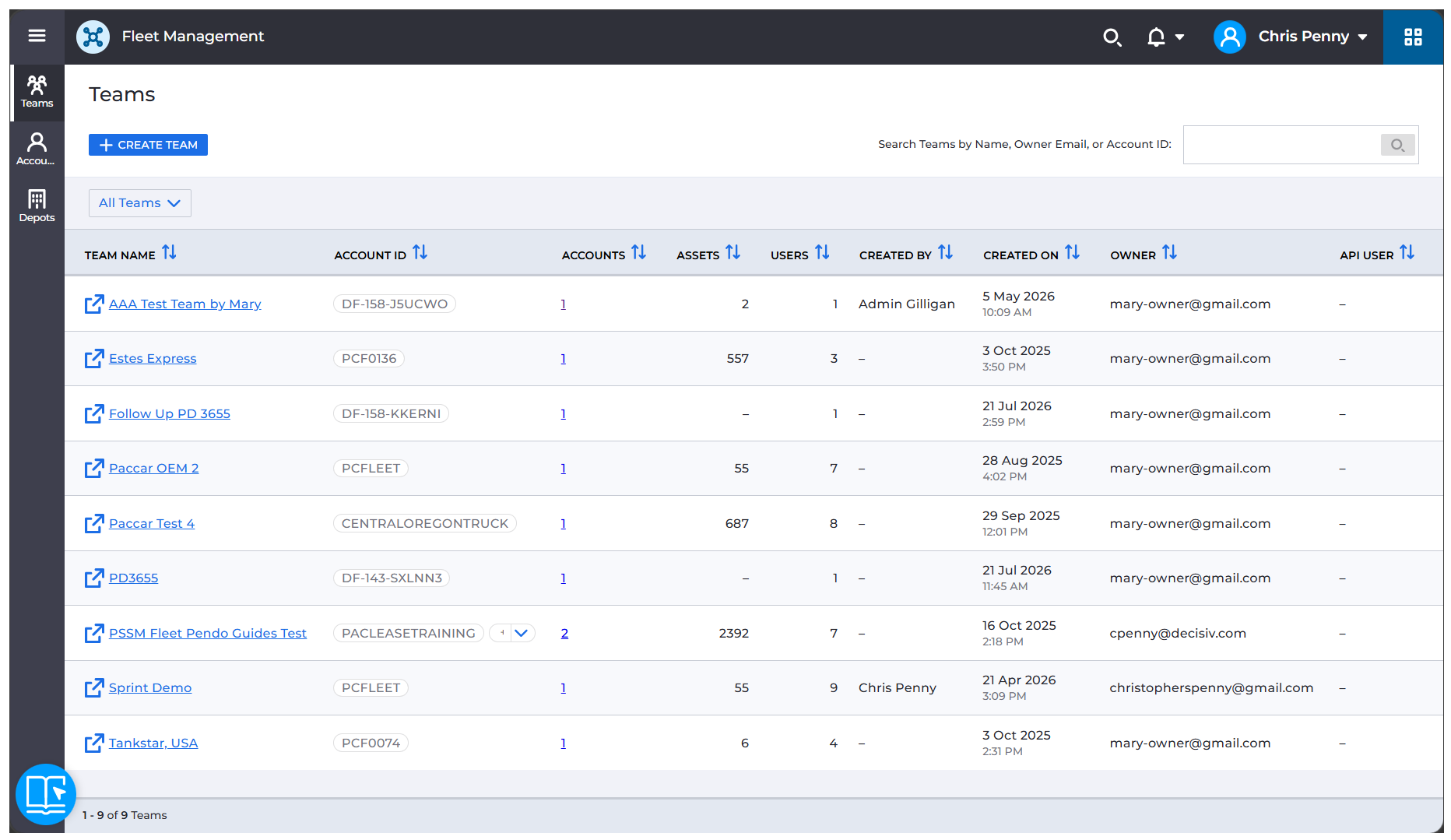Open the Paccar Test 4 team link
The height and width of the screenshot is (840, 1451).
152,523
